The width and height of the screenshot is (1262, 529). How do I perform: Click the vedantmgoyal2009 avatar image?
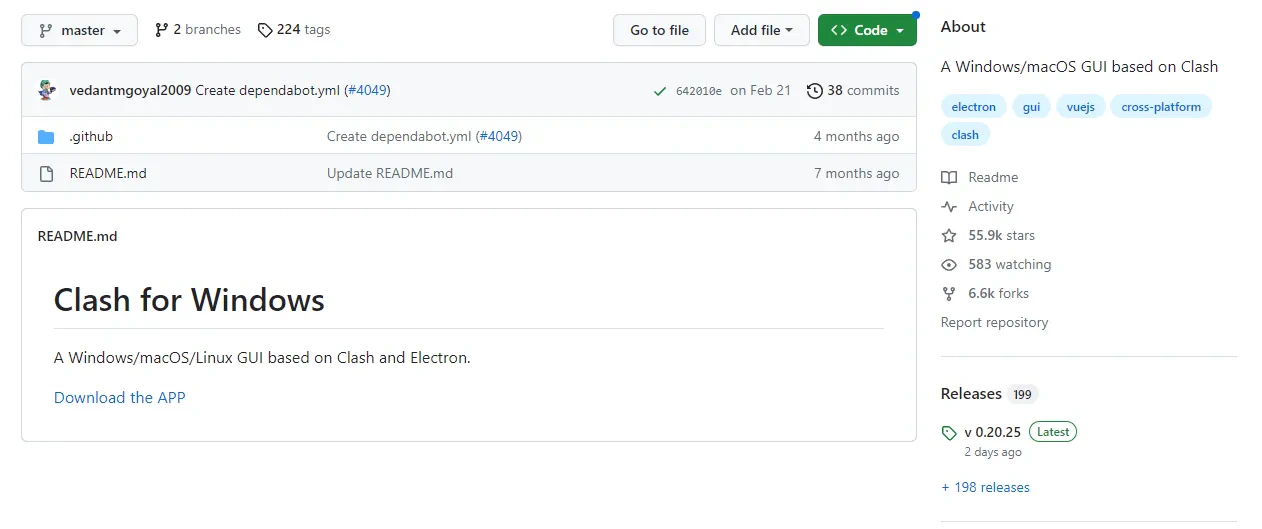pos(47,90)
